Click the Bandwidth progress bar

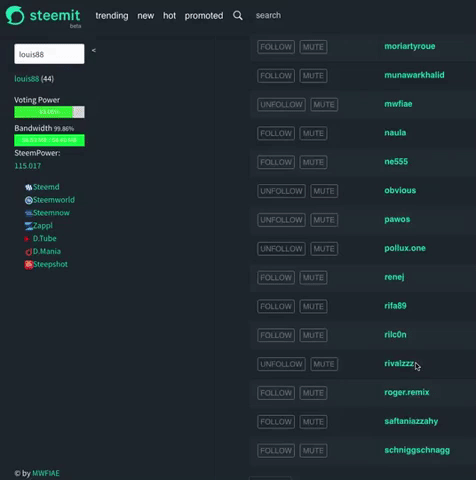click(49, 140)
